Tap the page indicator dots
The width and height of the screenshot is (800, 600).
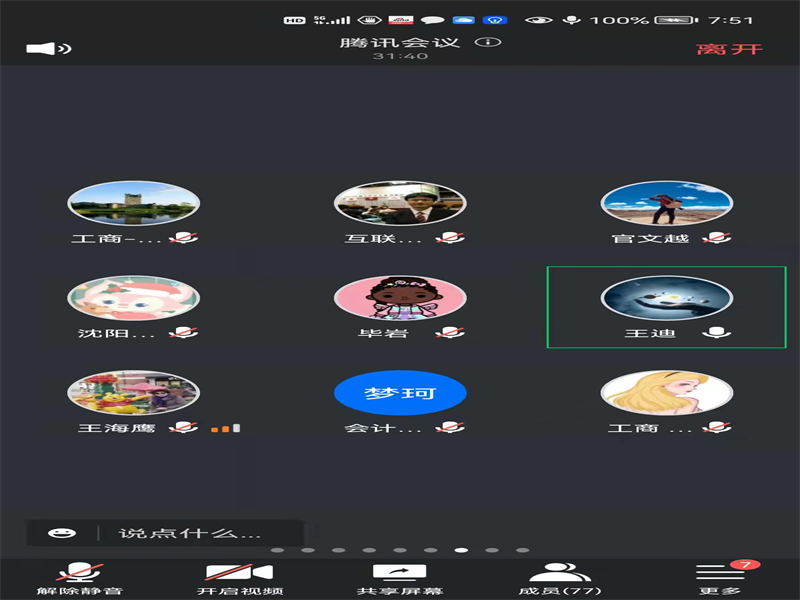pyautogui.click(x=400, y=549)
